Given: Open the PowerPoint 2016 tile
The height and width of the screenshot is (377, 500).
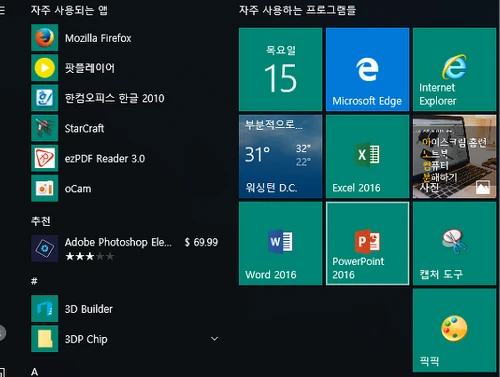Looking at the screenshot, I should point(367,243).
